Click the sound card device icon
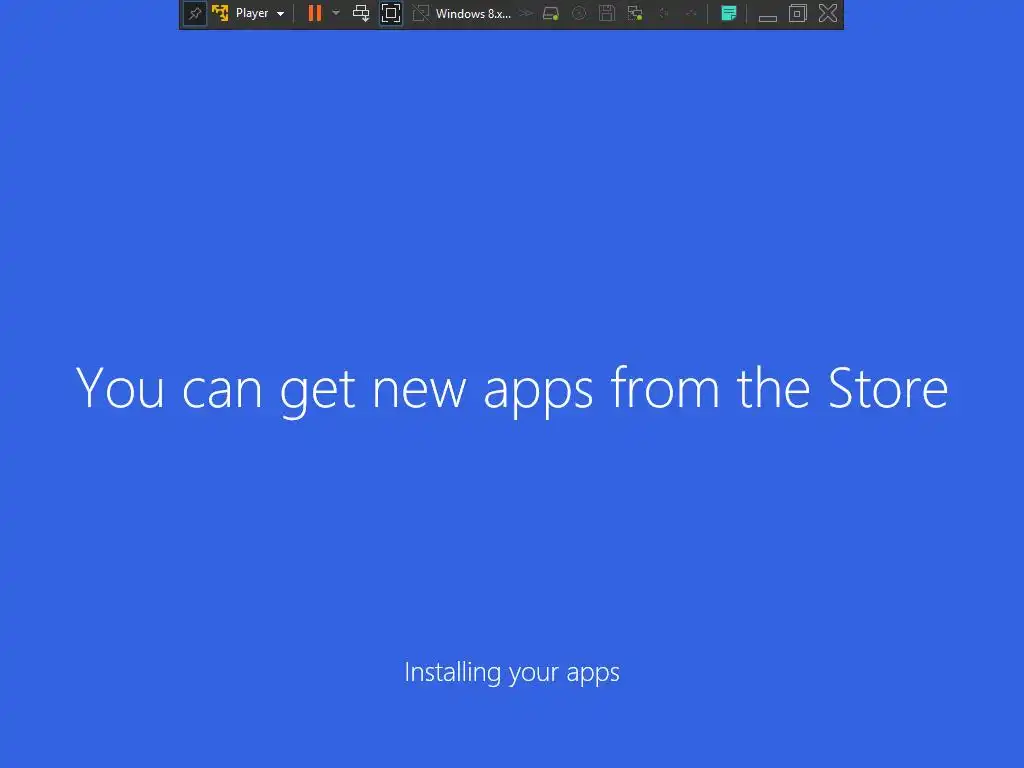 coord(664,14)
